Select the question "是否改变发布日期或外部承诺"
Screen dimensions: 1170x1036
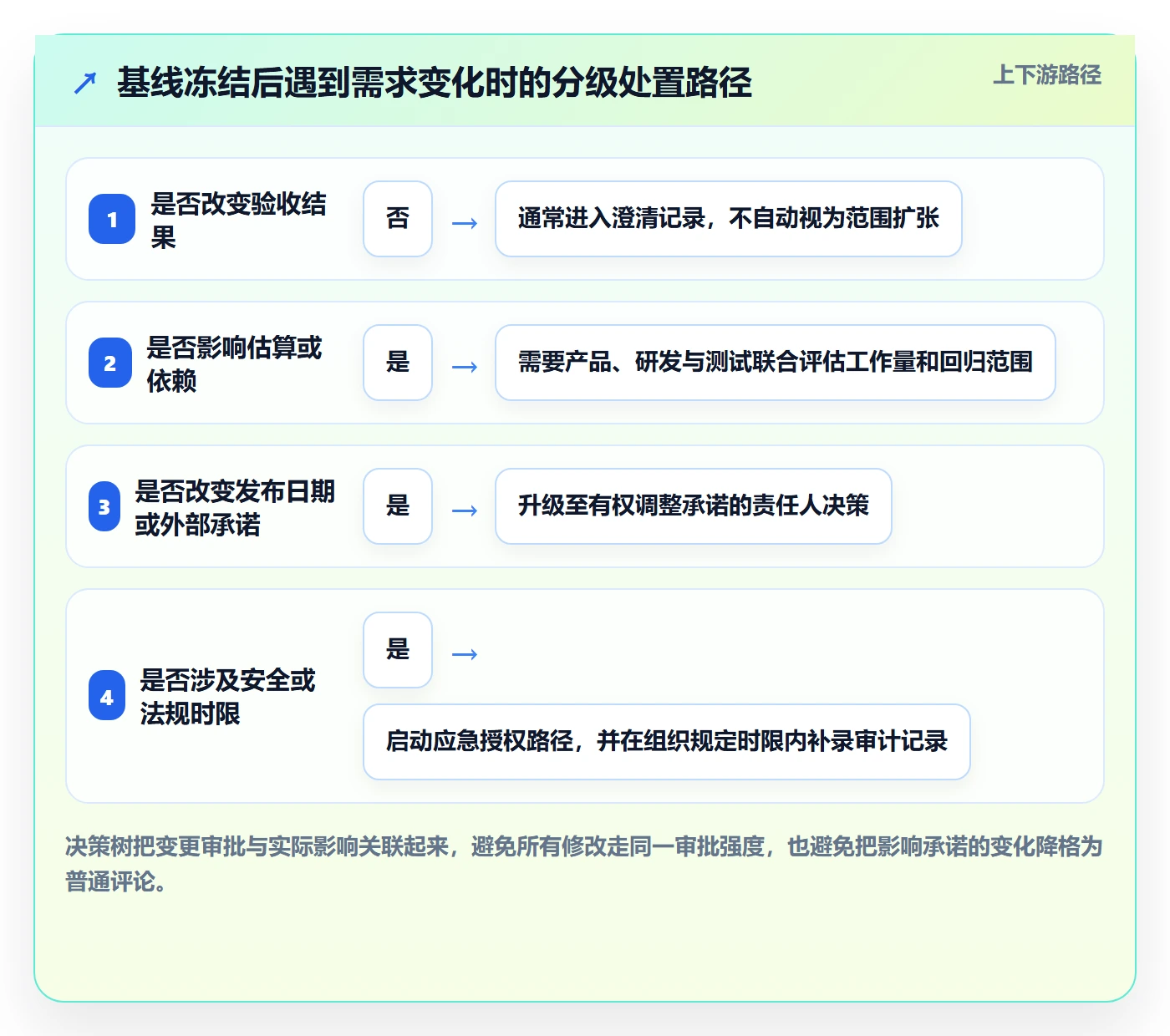click(x=235, y=507)
